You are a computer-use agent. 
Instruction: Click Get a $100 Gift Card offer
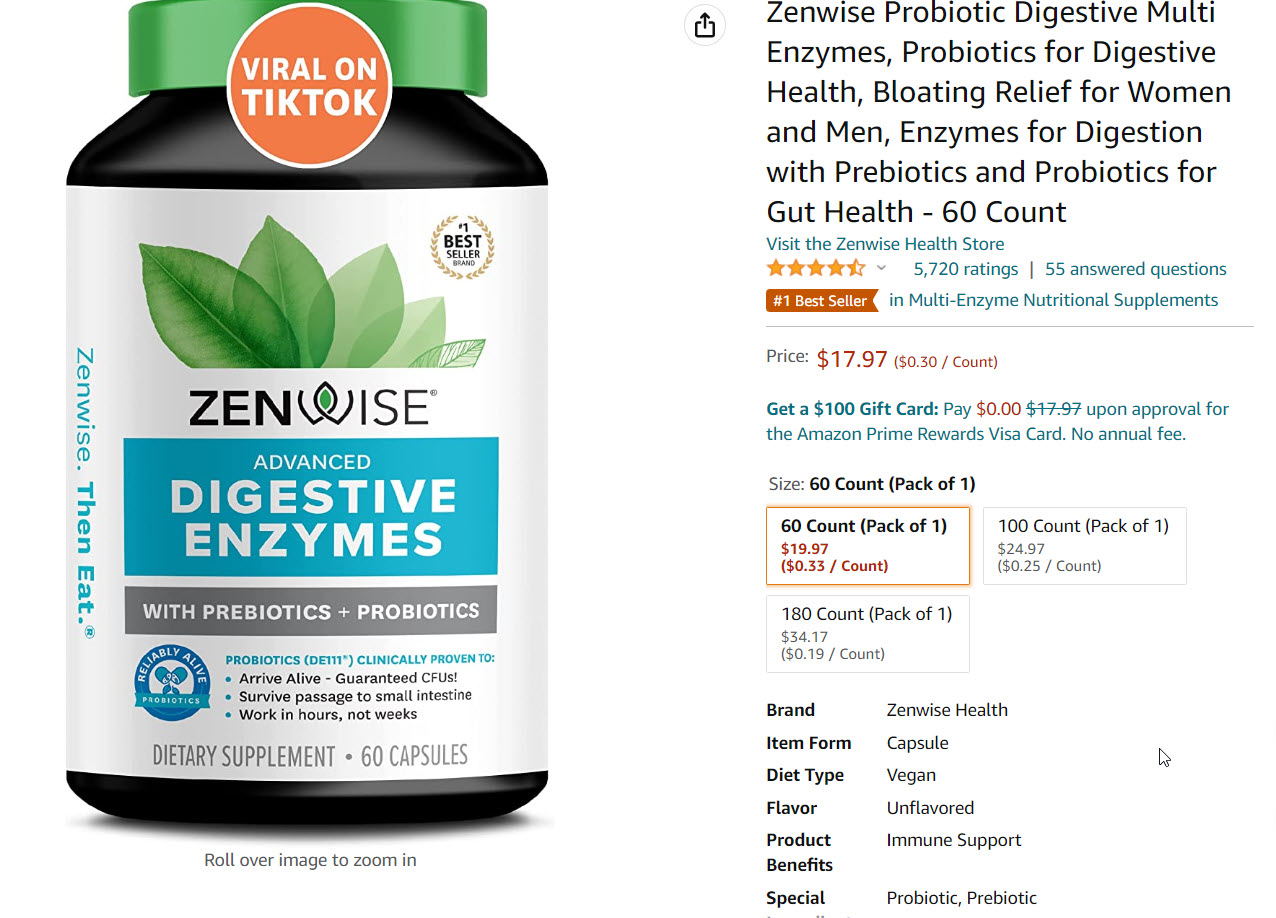(x=853, y=408)
